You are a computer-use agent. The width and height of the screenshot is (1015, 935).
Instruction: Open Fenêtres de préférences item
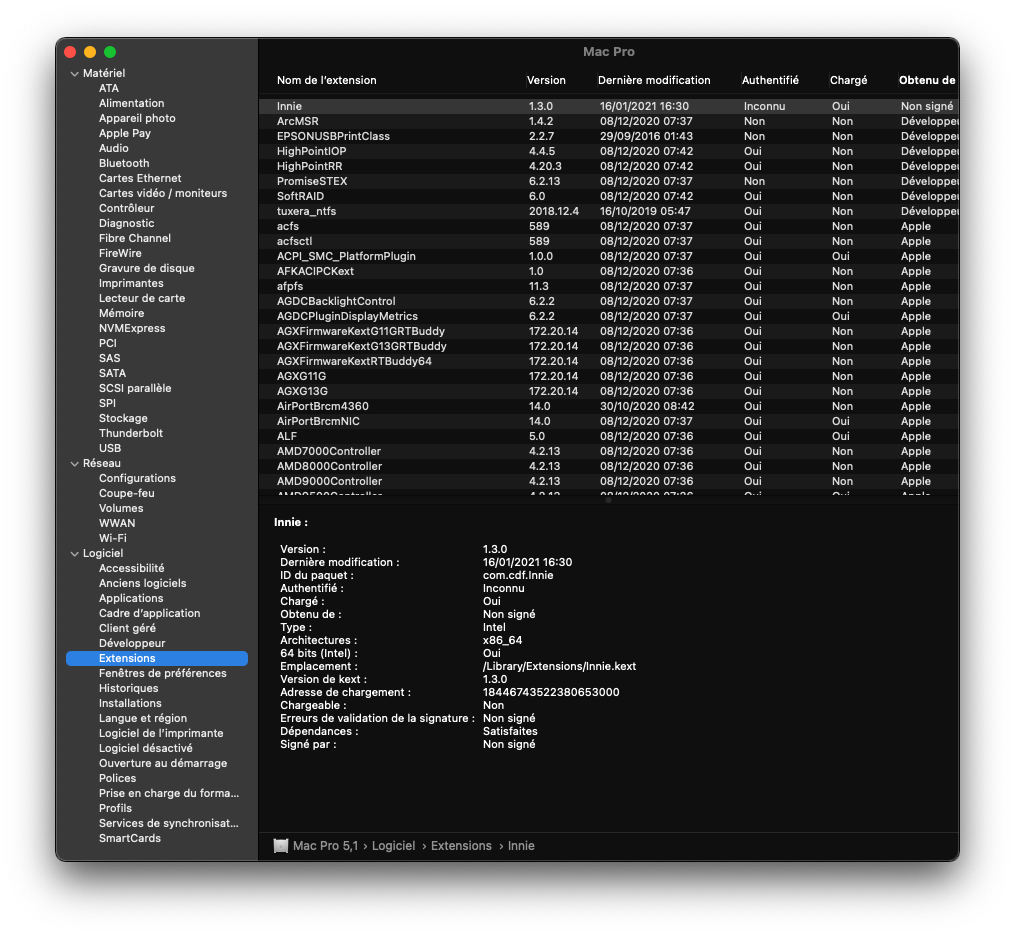click(x=162, y=673)
